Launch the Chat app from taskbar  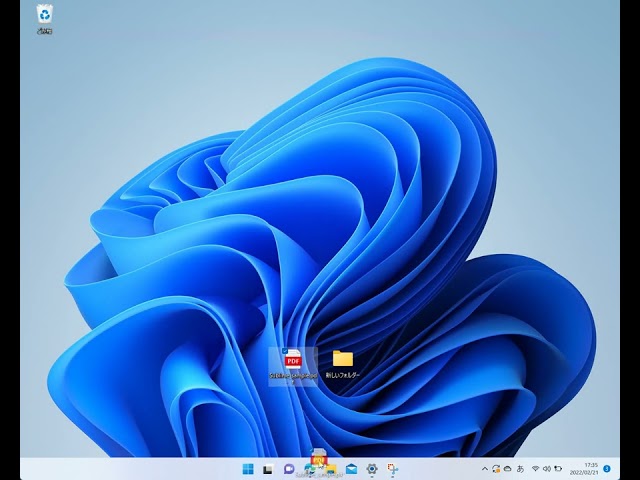pos(289,469)
